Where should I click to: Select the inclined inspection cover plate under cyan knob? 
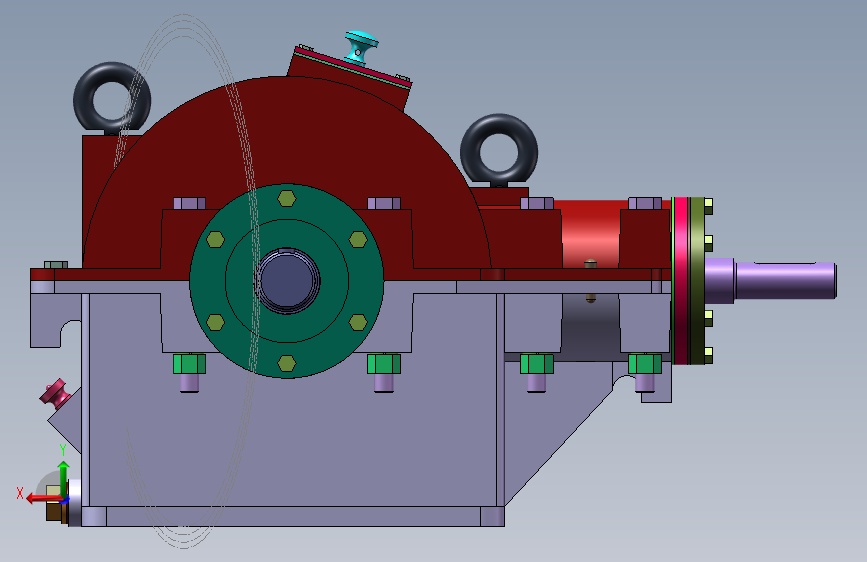352,69
